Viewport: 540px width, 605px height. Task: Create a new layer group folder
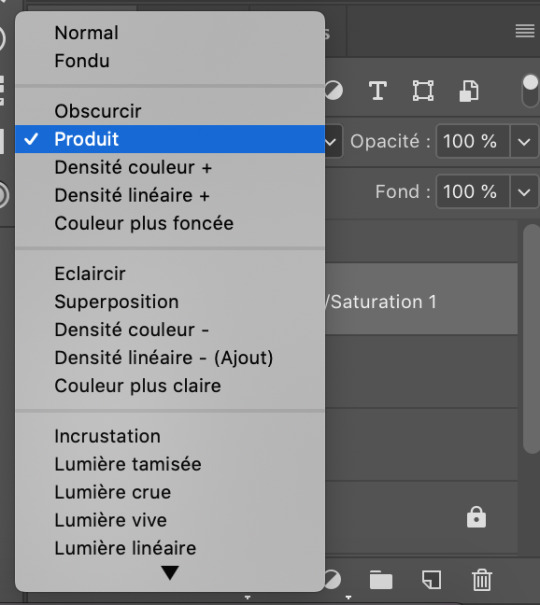pyautogui.click(x=381, y=580)
